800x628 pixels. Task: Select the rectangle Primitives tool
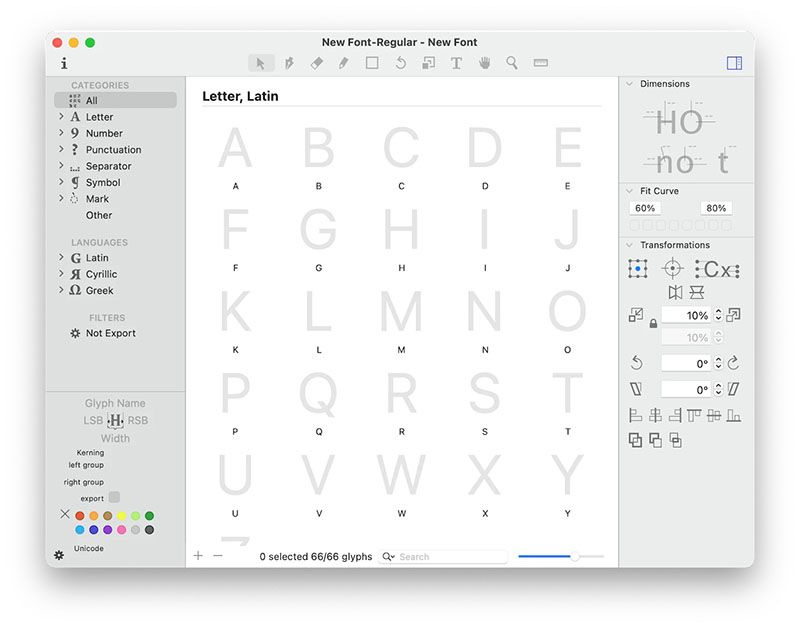point(372,63)
